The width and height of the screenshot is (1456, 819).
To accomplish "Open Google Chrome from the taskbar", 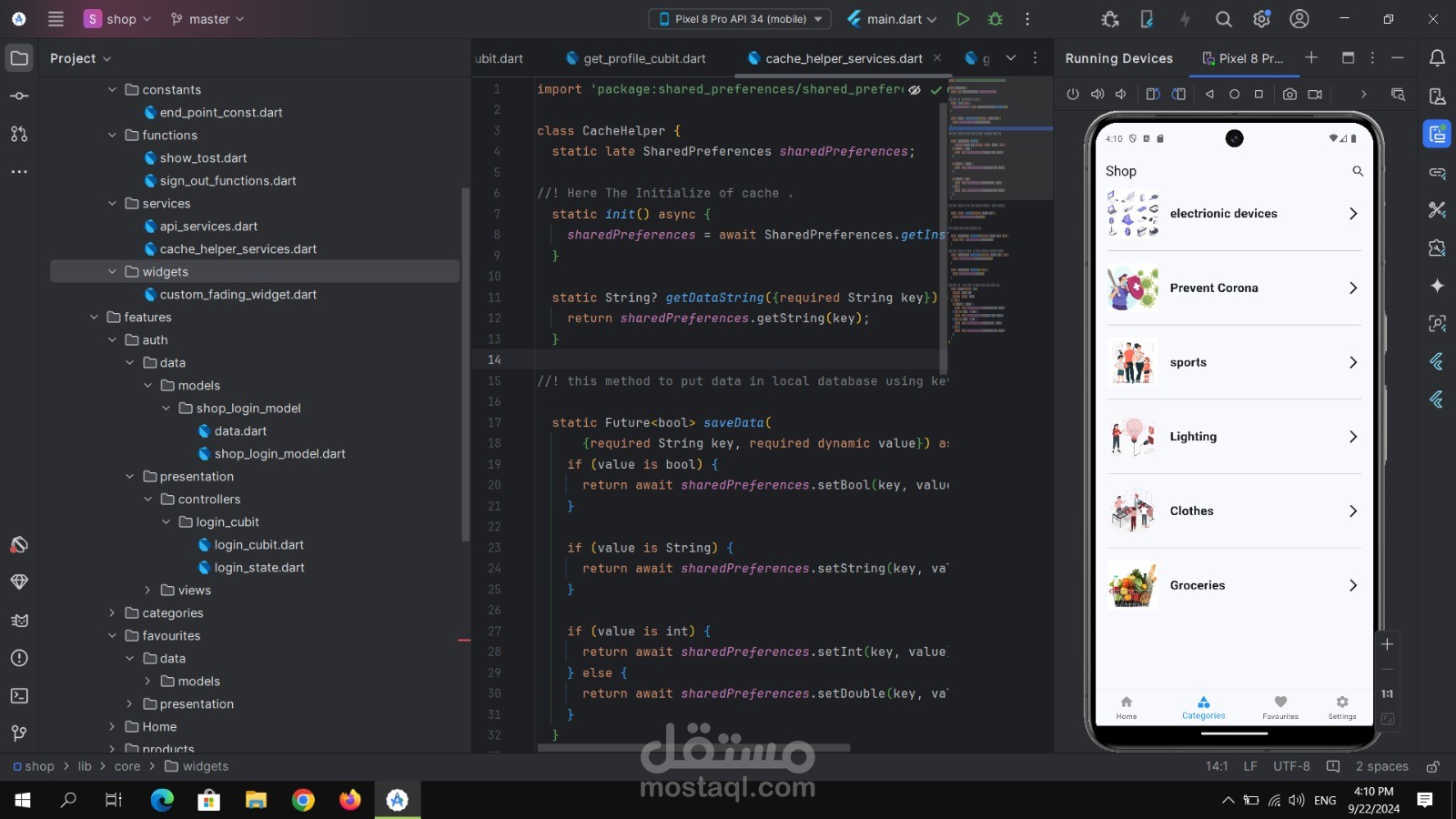I will [x=303, y=800].
